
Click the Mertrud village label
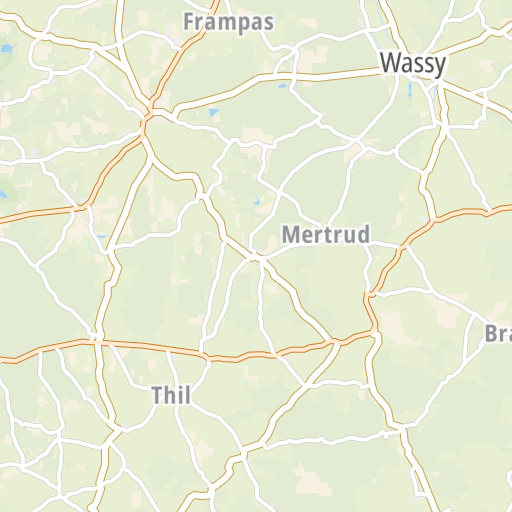click(x=326, y=234)
